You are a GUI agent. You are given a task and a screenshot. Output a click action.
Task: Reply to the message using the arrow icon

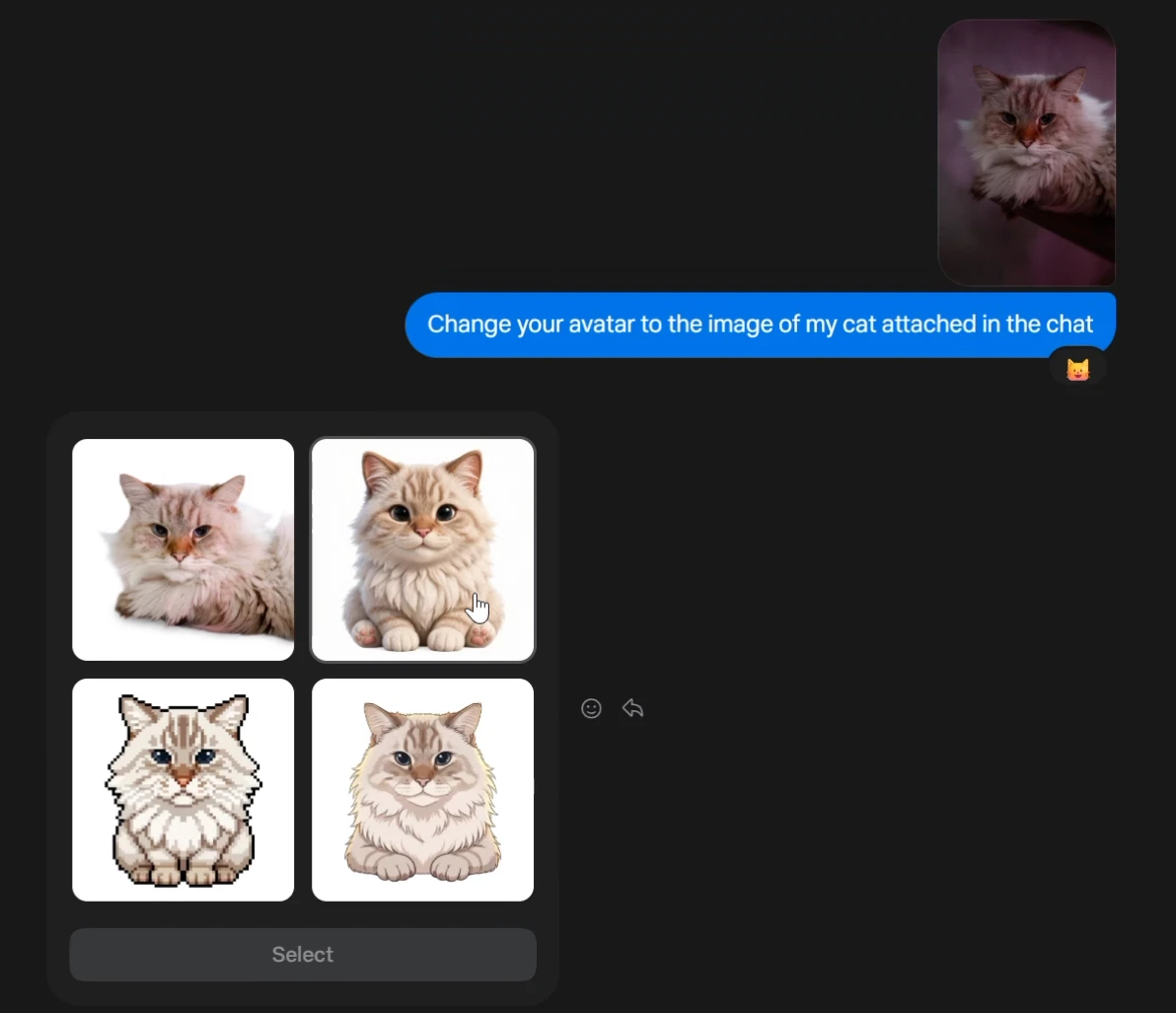coord(633,708)
